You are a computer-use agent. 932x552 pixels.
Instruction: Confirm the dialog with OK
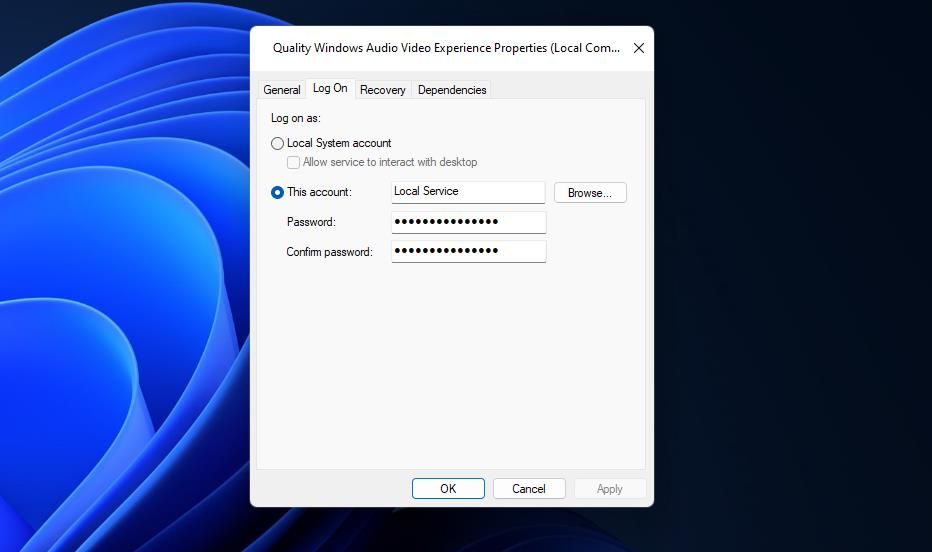coord(448,488)
